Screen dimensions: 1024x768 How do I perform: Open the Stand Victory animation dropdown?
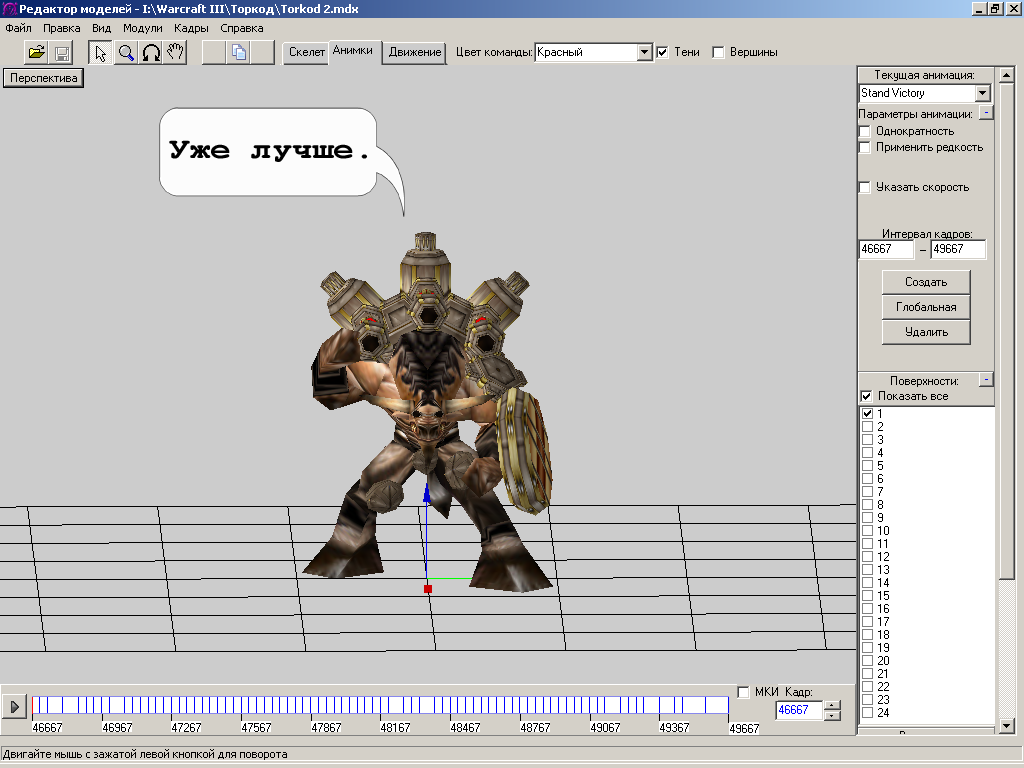[x=982, y=93]
